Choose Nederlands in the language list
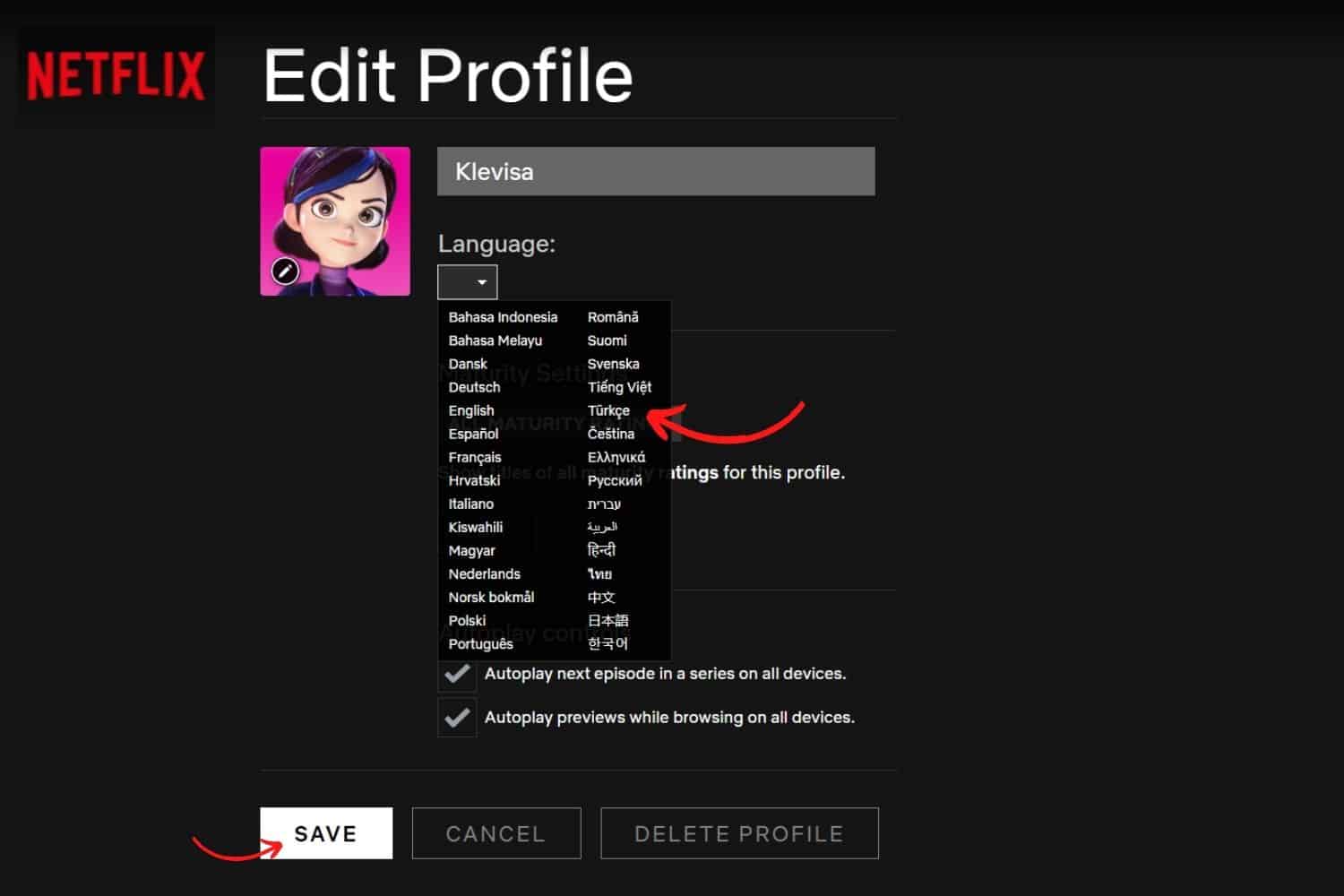 [x=484, y=573]
